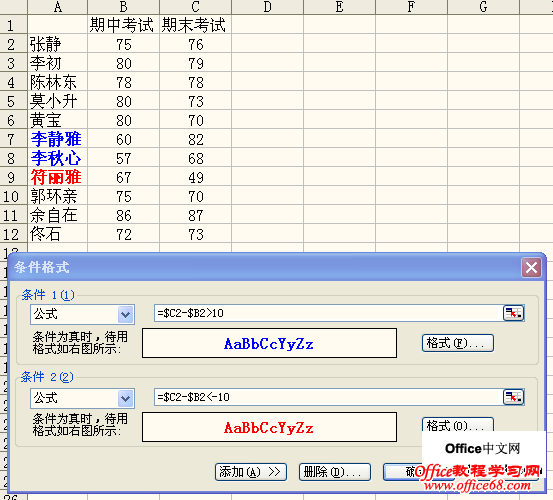This screenshot has width=553, height=500.
Task: Open the condition 2 公式 dropdown
Action: (126, 398)
